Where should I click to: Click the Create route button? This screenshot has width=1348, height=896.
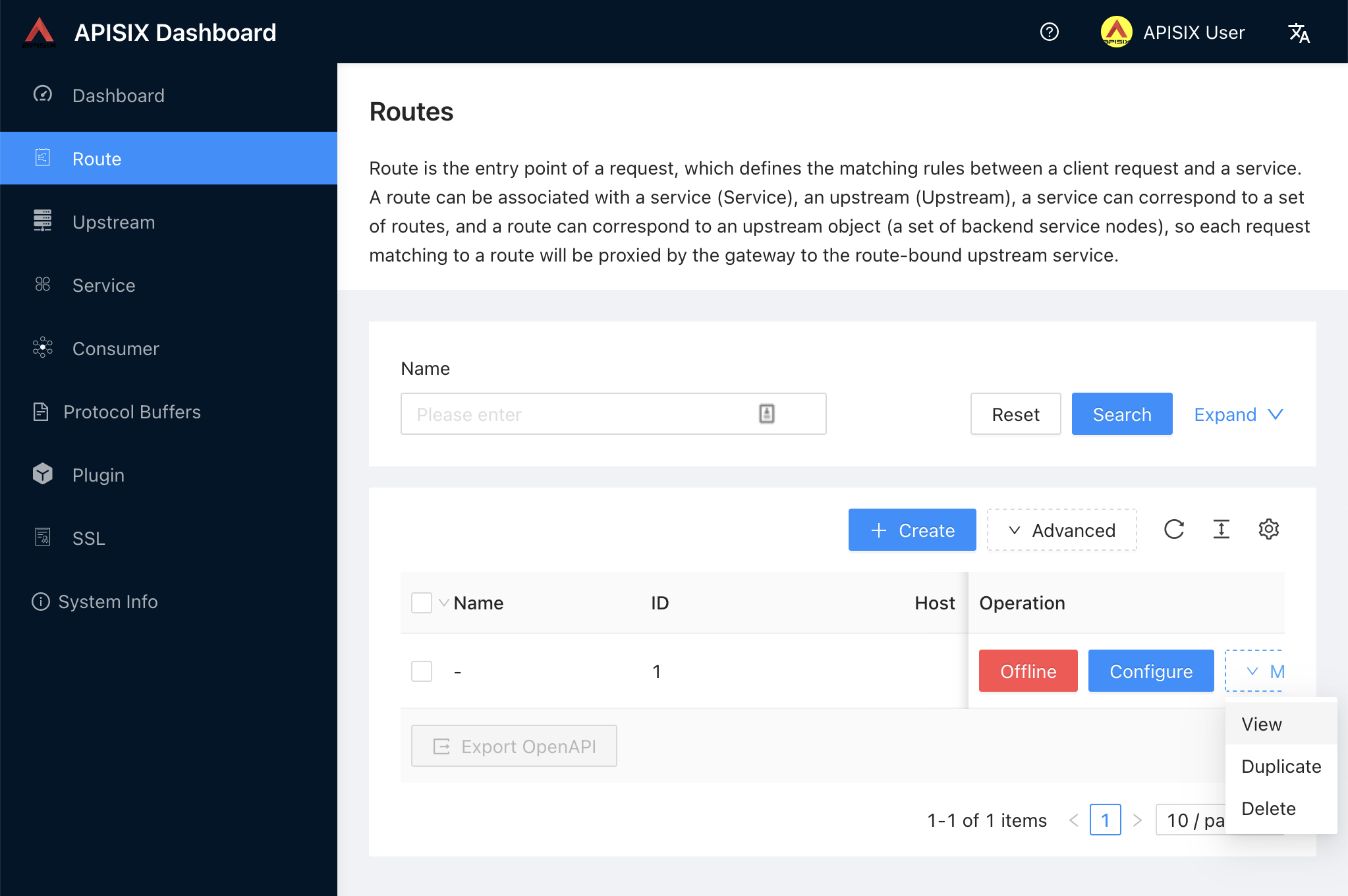pyautogui.click(x=912, y=530)
